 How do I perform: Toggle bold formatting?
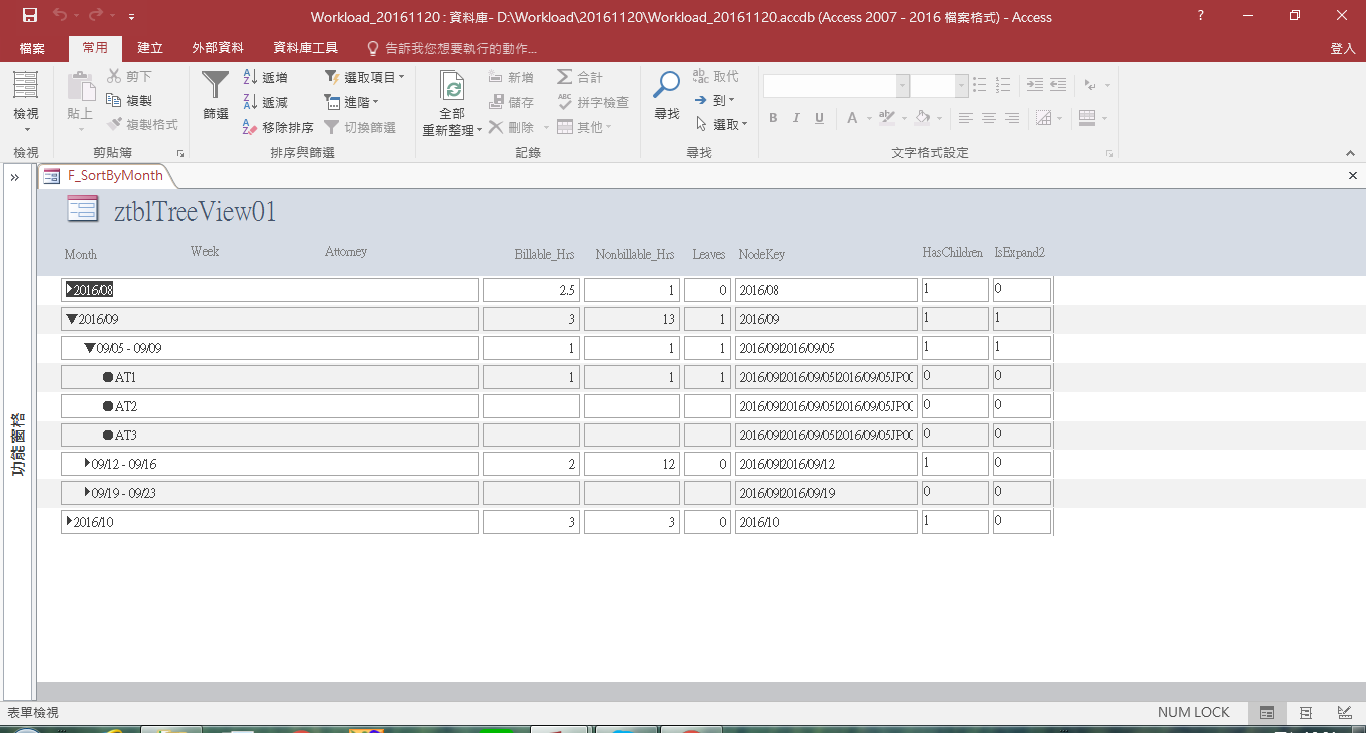(x=772, y=118)
